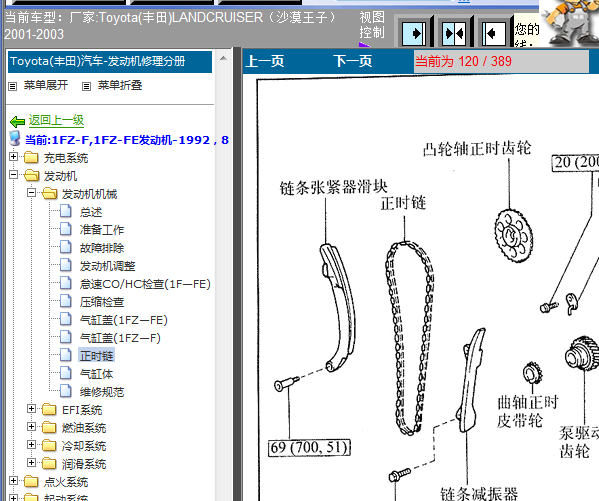Click the page icon beside 故障排除

[66, 247]
